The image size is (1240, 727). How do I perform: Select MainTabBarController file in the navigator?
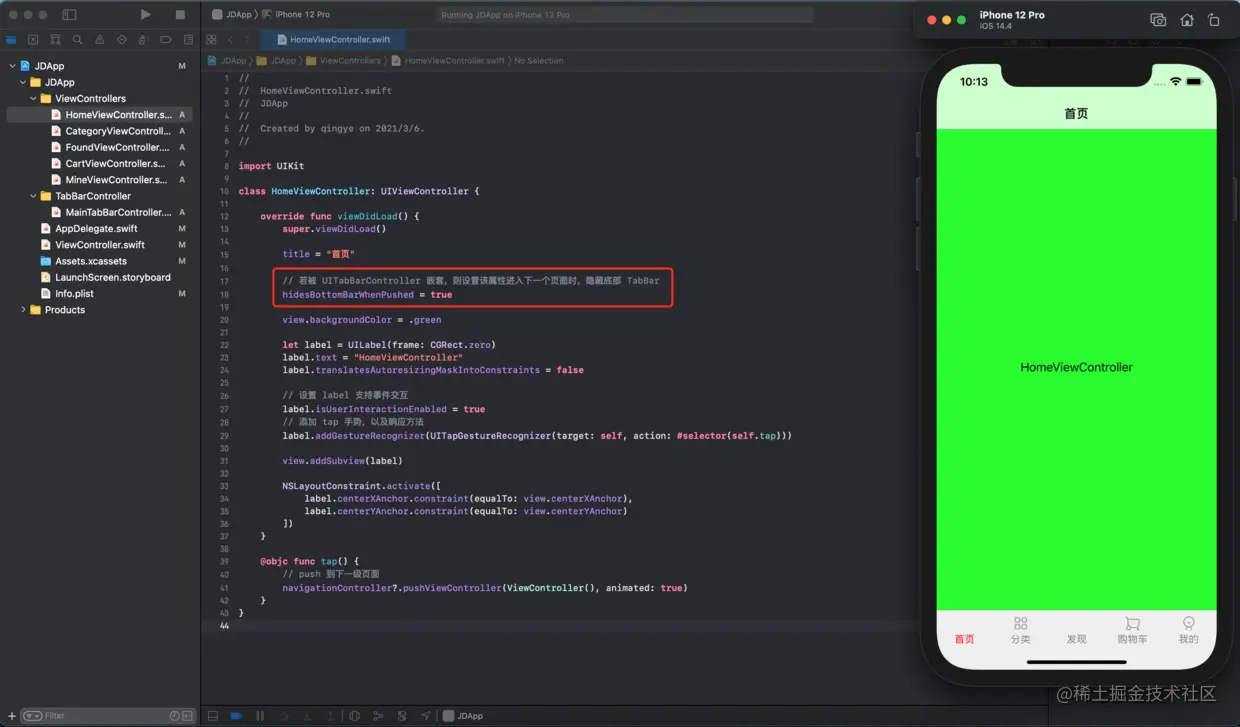[x=100, y=212]
